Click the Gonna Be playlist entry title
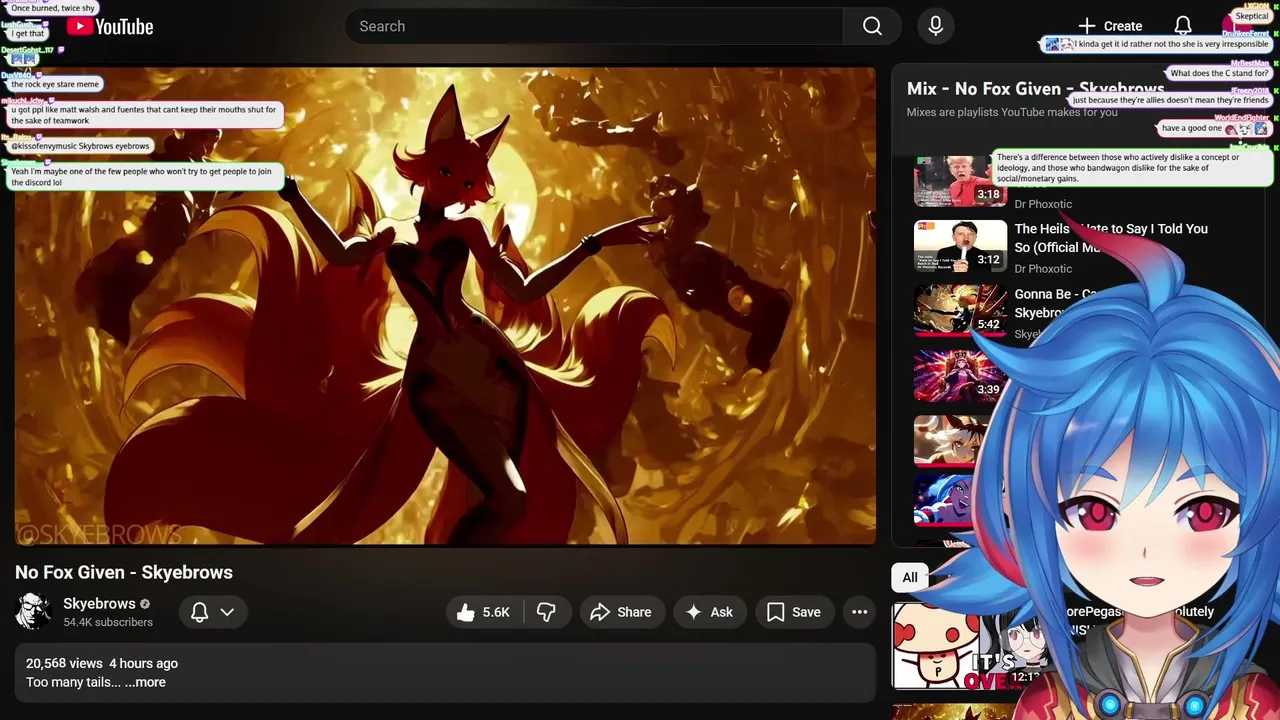The width and height of the screenshot is (1280, 720). [1057, 303]
